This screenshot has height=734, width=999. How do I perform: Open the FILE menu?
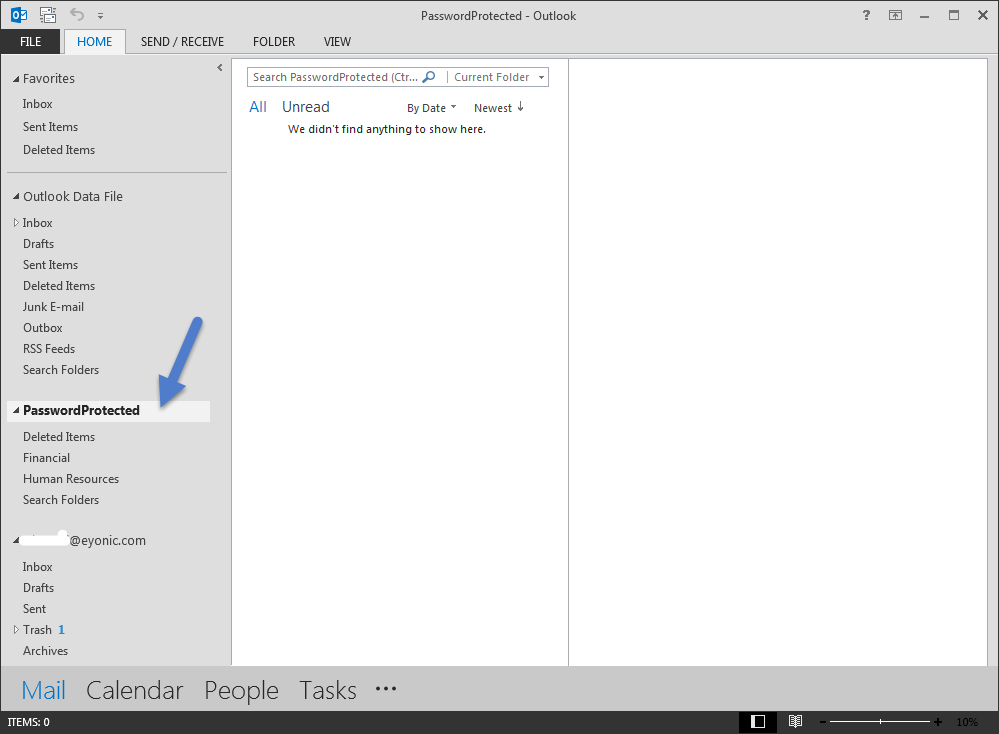coord(30,41)
